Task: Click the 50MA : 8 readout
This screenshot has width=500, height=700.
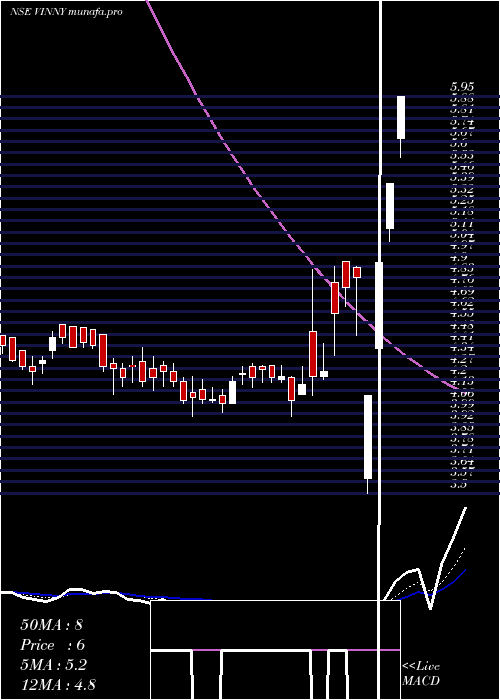Action: click(51, 624)
